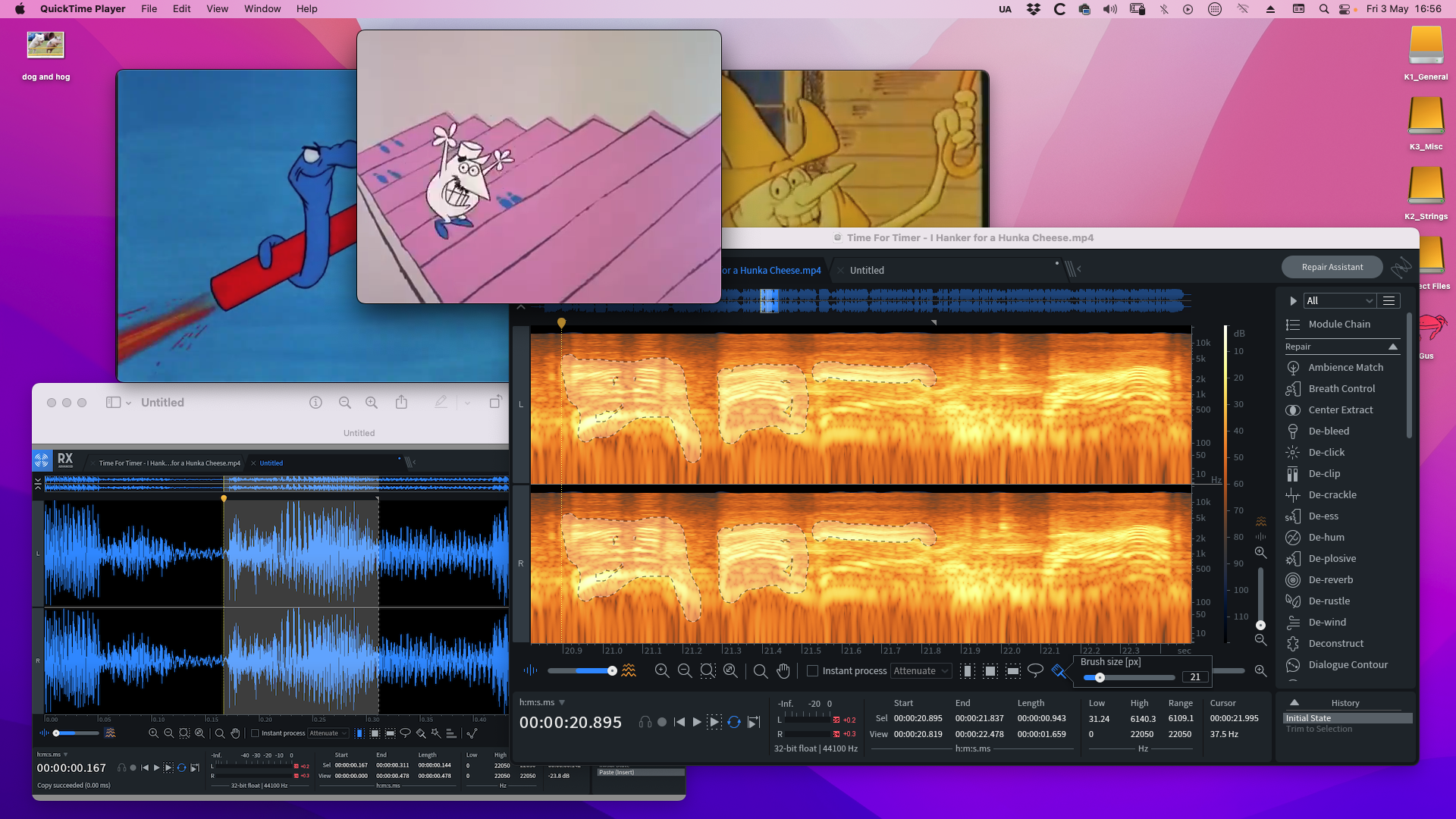Image resolution: width=1456 pixels, height=819 pixels.
Task: Select the frequency selection tool
Action: tap(1013, 670)
